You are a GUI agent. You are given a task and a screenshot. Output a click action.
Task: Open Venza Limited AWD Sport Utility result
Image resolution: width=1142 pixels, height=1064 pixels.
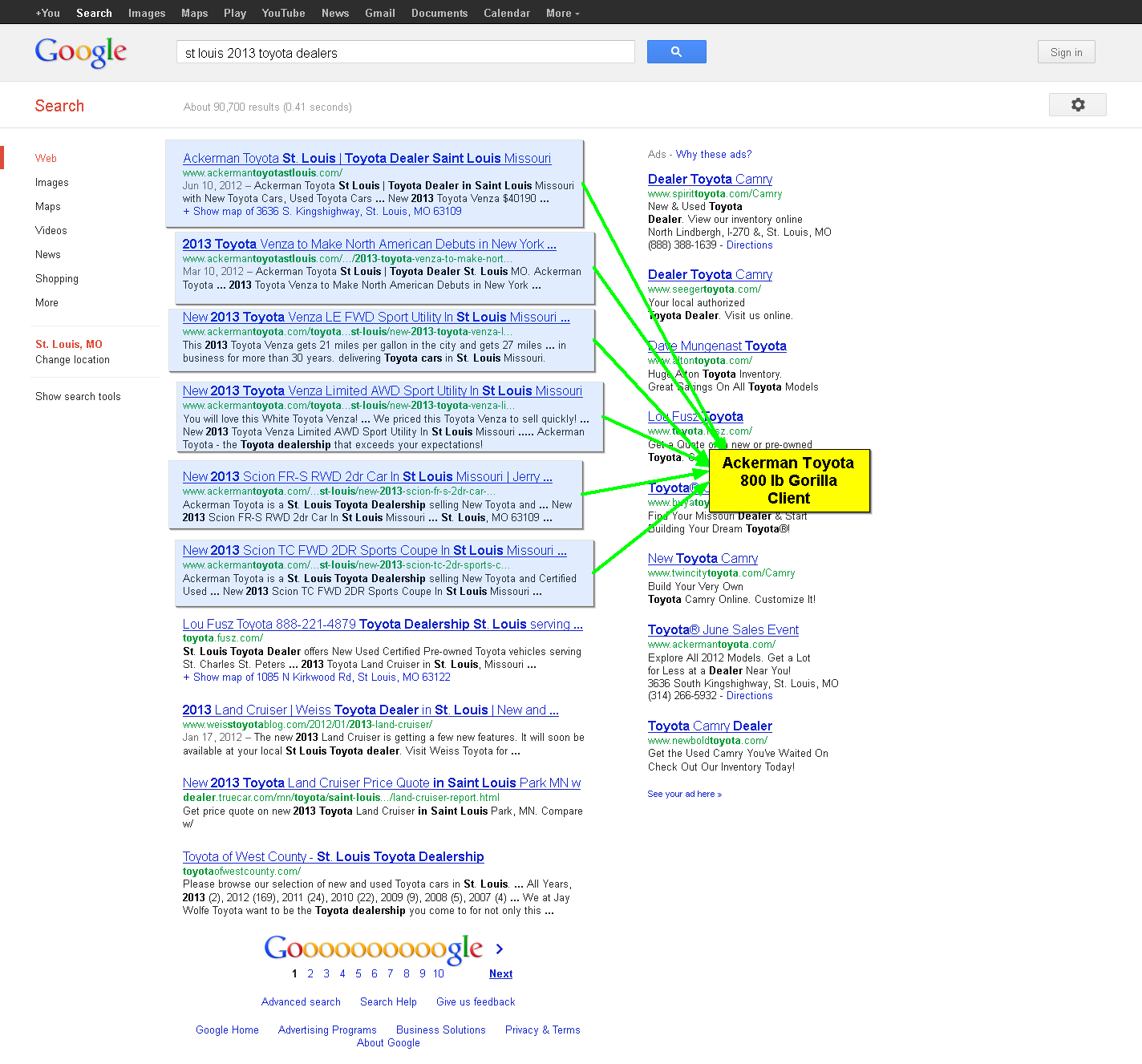(x=382, y=391)
